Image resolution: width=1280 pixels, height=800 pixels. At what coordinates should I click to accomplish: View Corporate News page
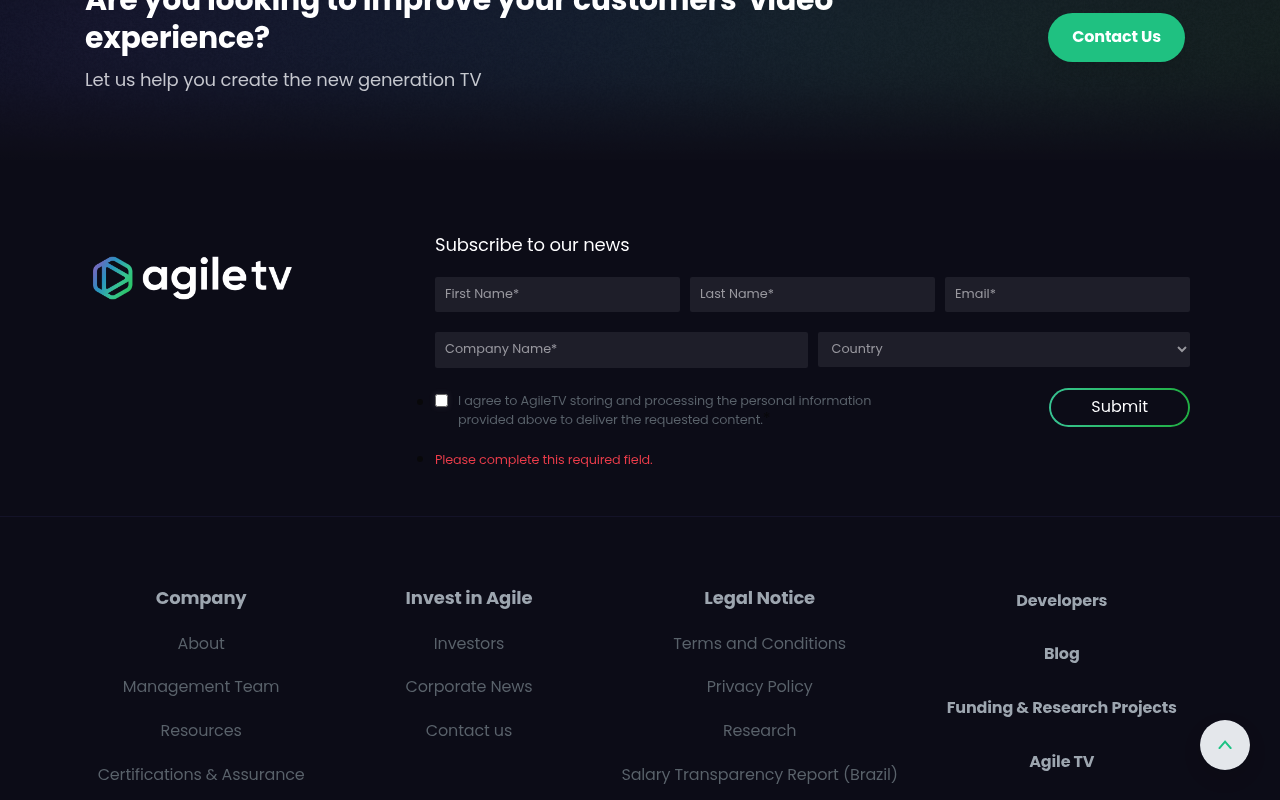[x=469, y=686]
